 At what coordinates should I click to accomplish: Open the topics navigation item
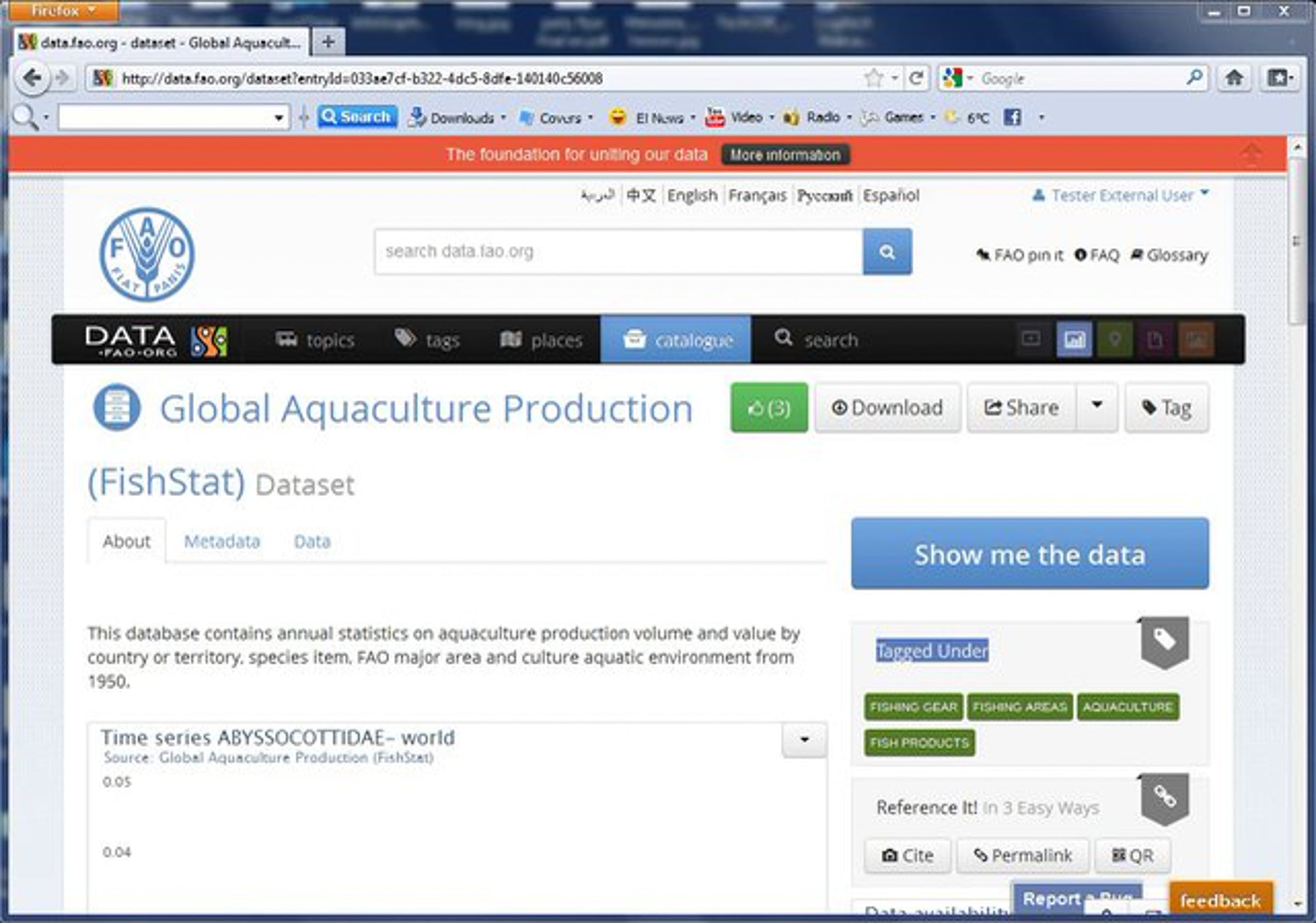click(315, 340)
